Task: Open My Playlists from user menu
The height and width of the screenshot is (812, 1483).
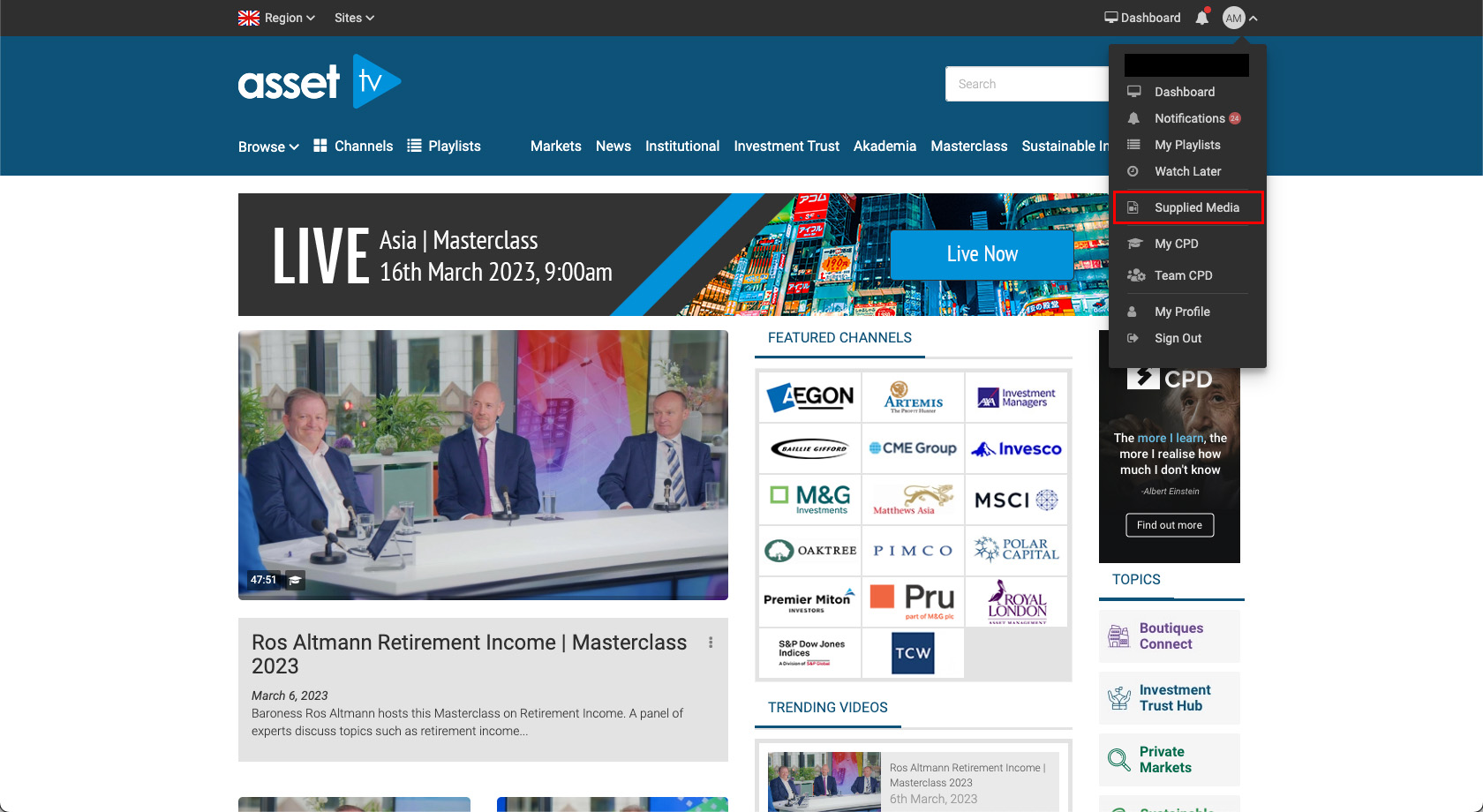Action: (x=1186, y=145)
